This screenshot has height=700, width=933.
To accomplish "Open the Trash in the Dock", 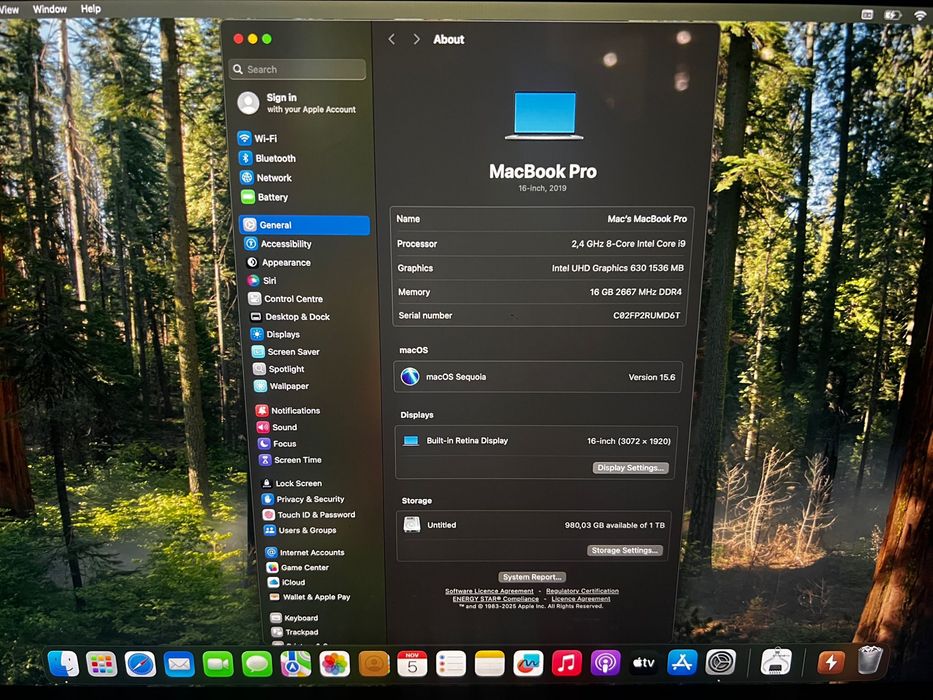I will tap(869, 660).
